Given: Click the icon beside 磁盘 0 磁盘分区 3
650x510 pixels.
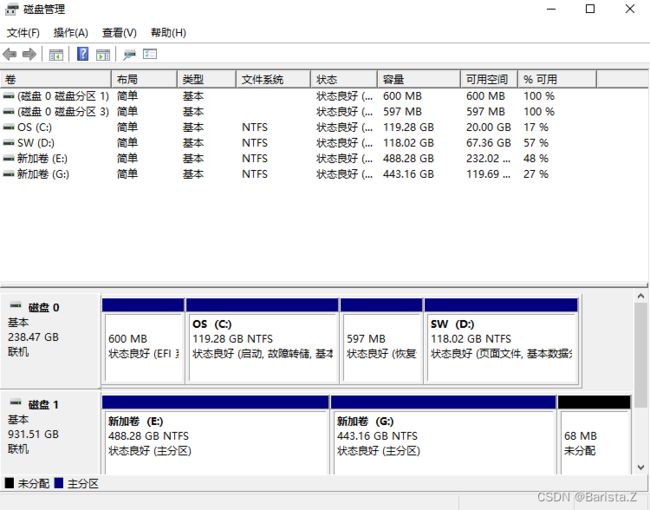Looking at the screenshot, I should (x=9, y=112).
